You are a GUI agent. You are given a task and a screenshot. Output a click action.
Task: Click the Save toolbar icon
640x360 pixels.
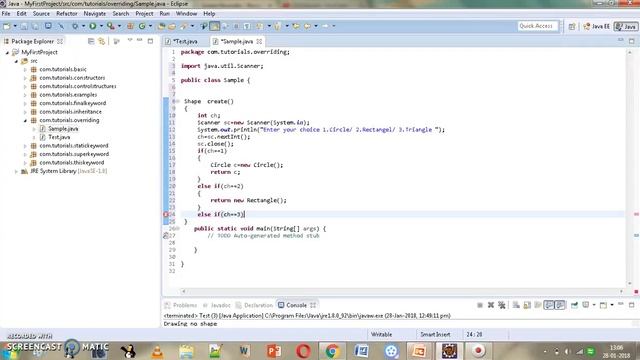[24, 26]
